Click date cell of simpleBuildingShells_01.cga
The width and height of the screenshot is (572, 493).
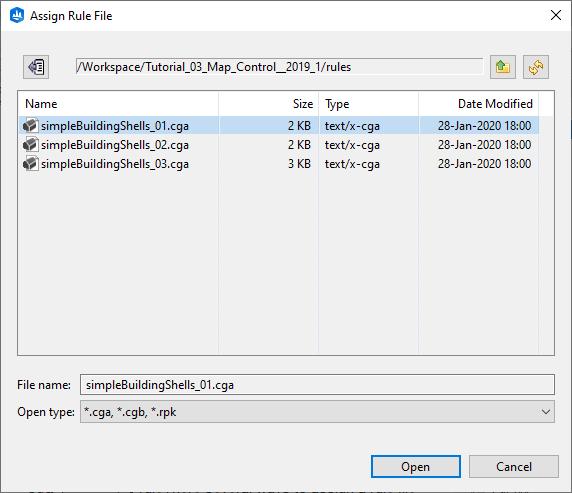point(484,126)
